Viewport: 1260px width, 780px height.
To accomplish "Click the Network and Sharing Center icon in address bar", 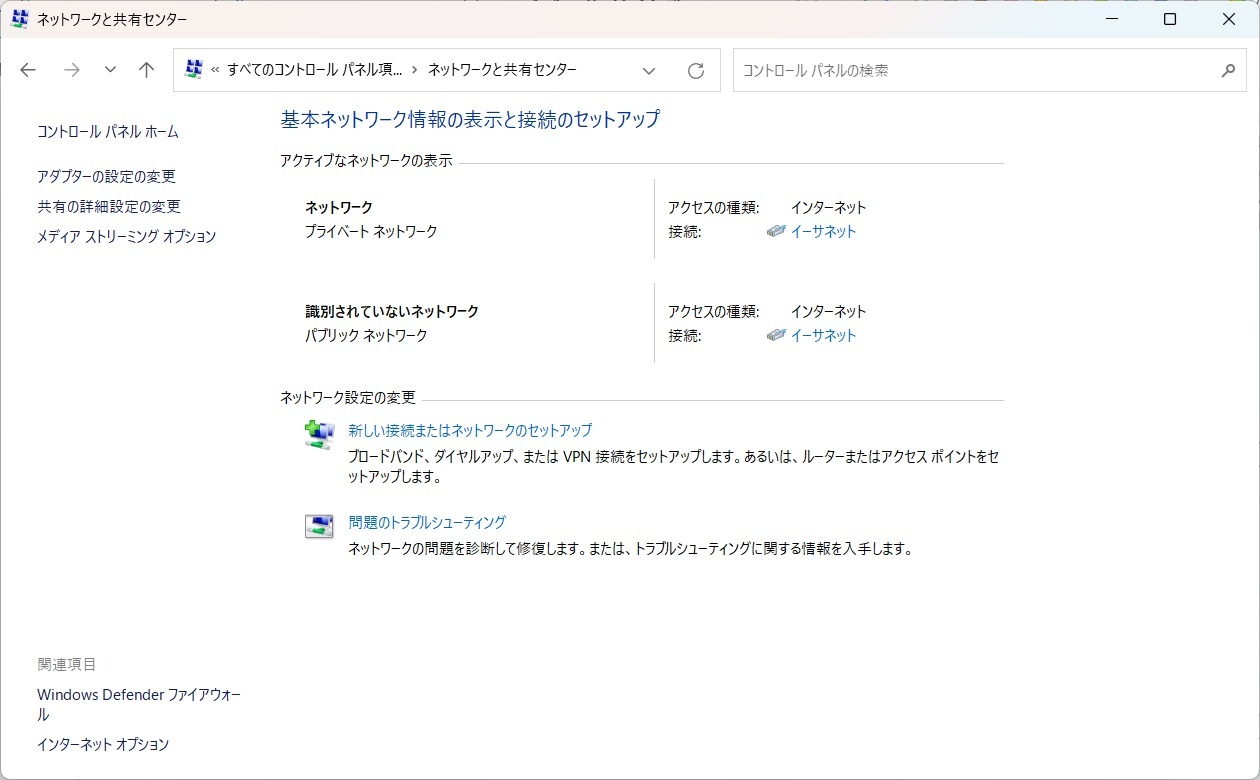I will coord(193,70).
